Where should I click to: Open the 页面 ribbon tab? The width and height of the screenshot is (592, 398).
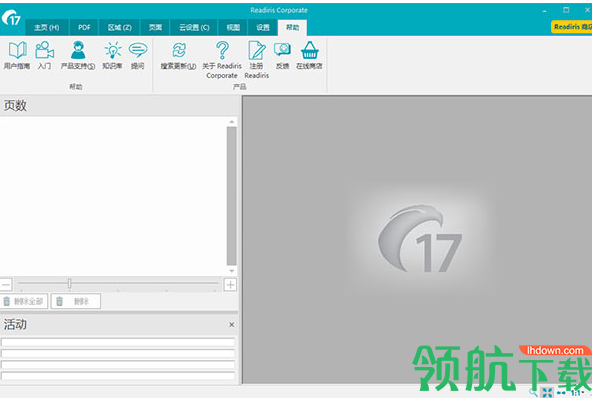155,28
